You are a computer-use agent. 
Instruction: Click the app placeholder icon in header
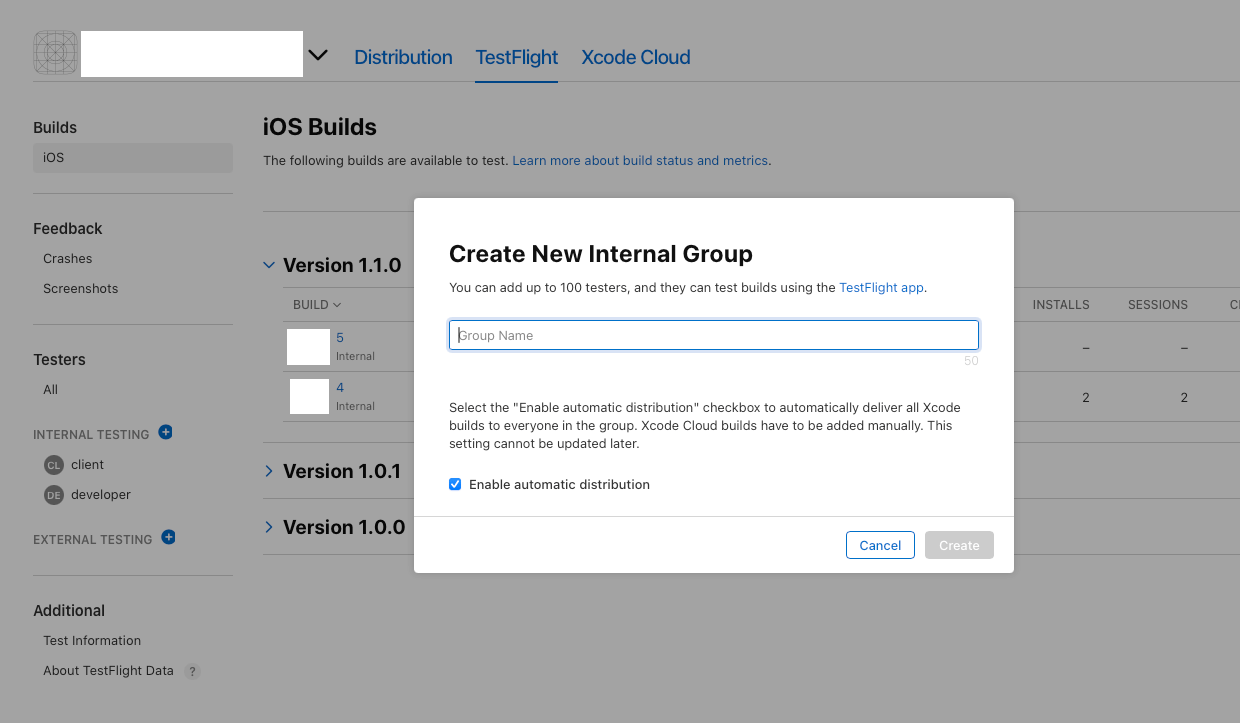(55, 53)
